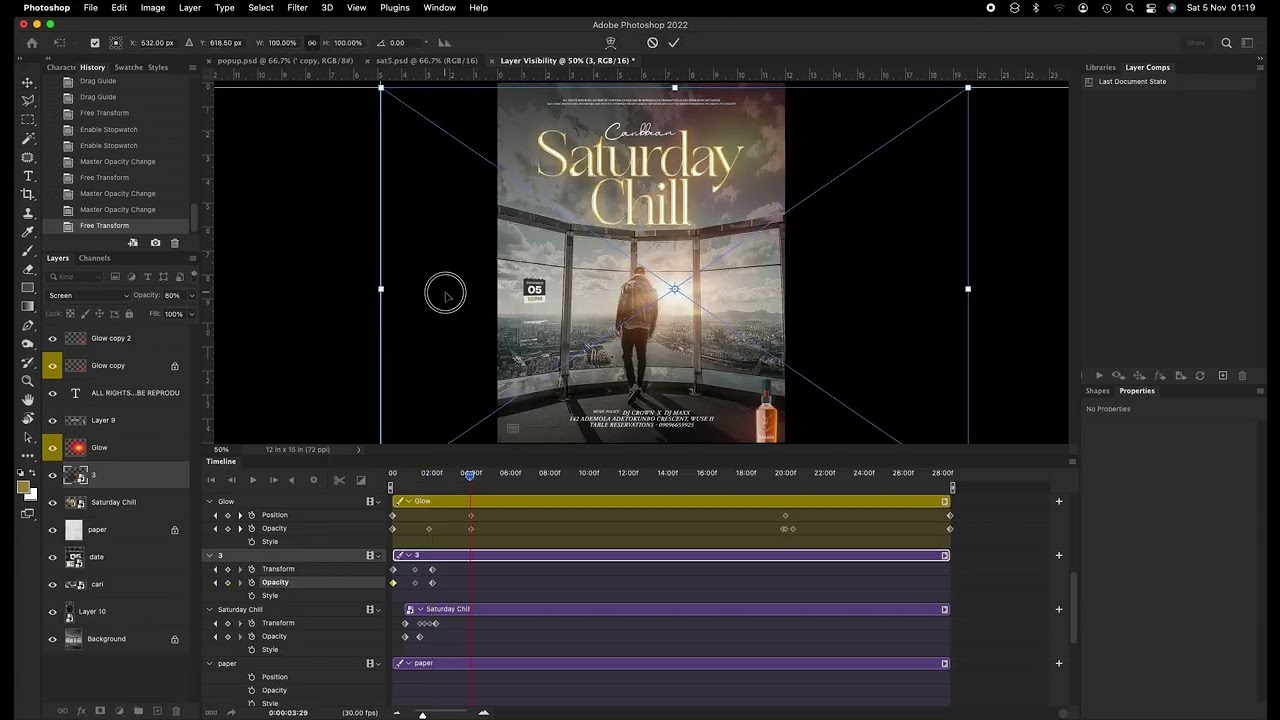Image resolution: width=1280 pixels, height=720 pixels.
Task: Hide the Background layer
Action: pos(52,639)
